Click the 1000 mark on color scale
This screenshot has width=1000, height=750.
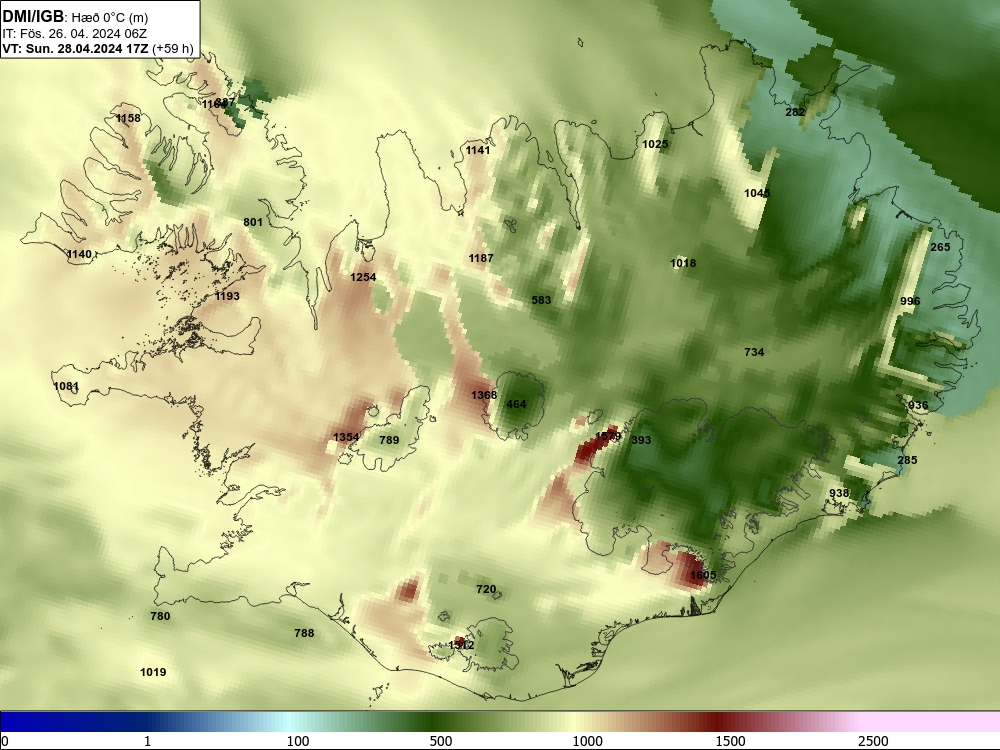[587, 741]
